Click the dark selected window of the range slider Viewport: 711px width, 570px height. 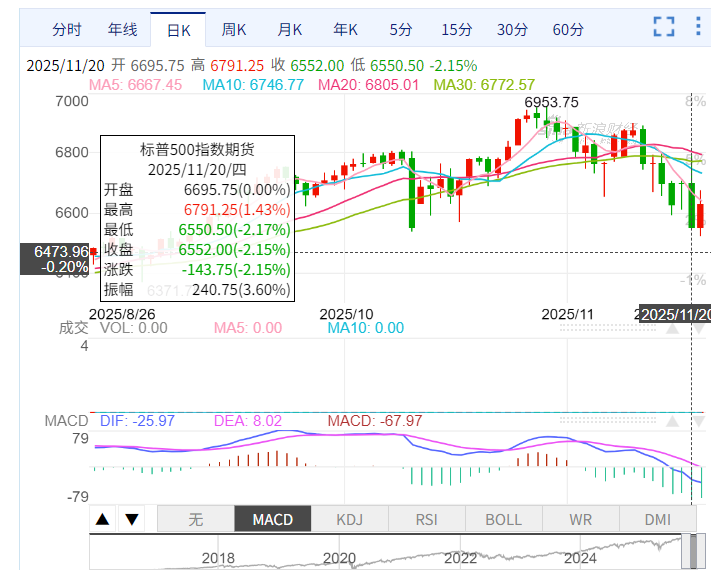694,551
